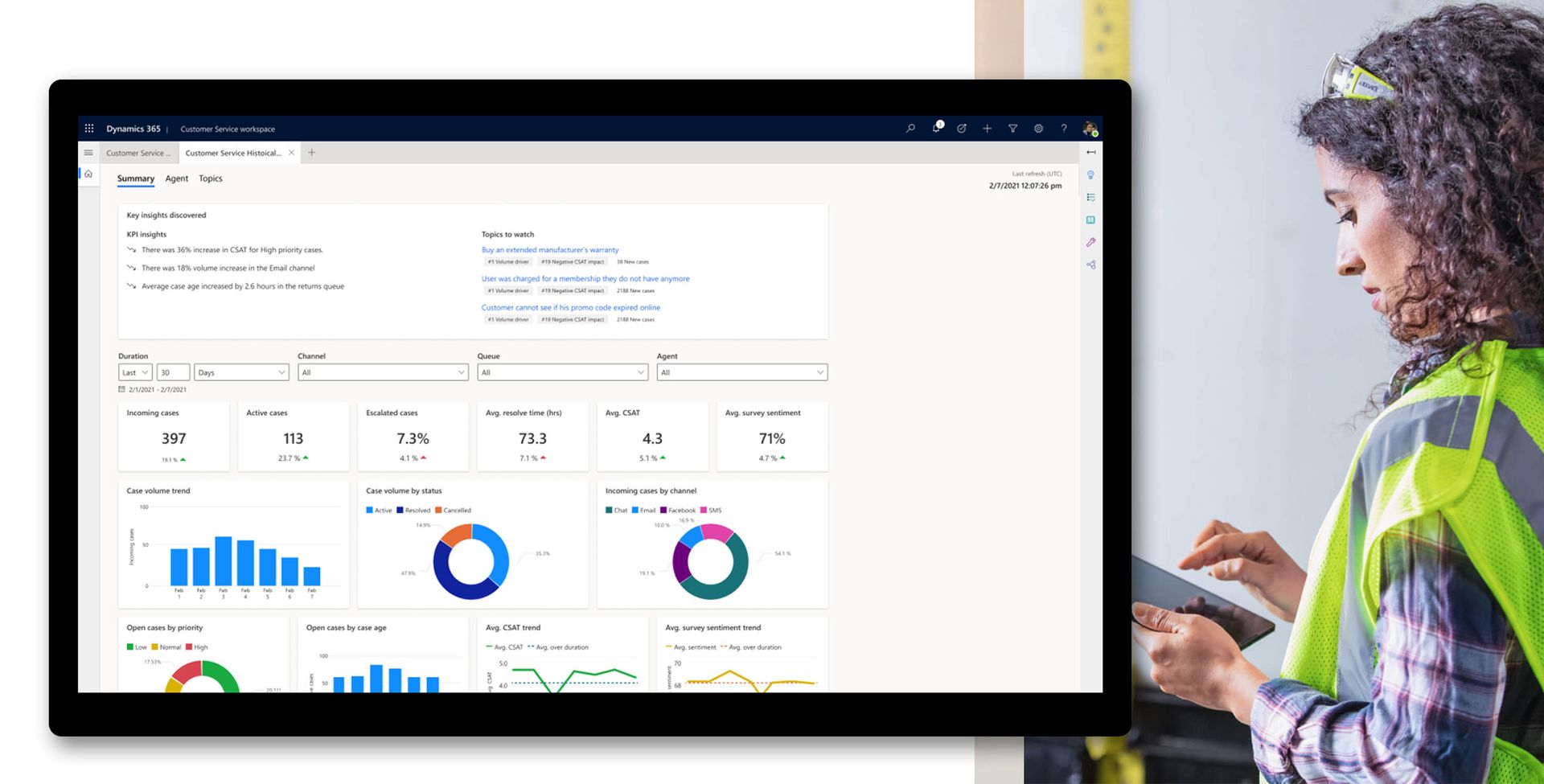Click the search magnifier icon in header
The width and height of the screenshot is (1544, 784).
tap(910, 129)
